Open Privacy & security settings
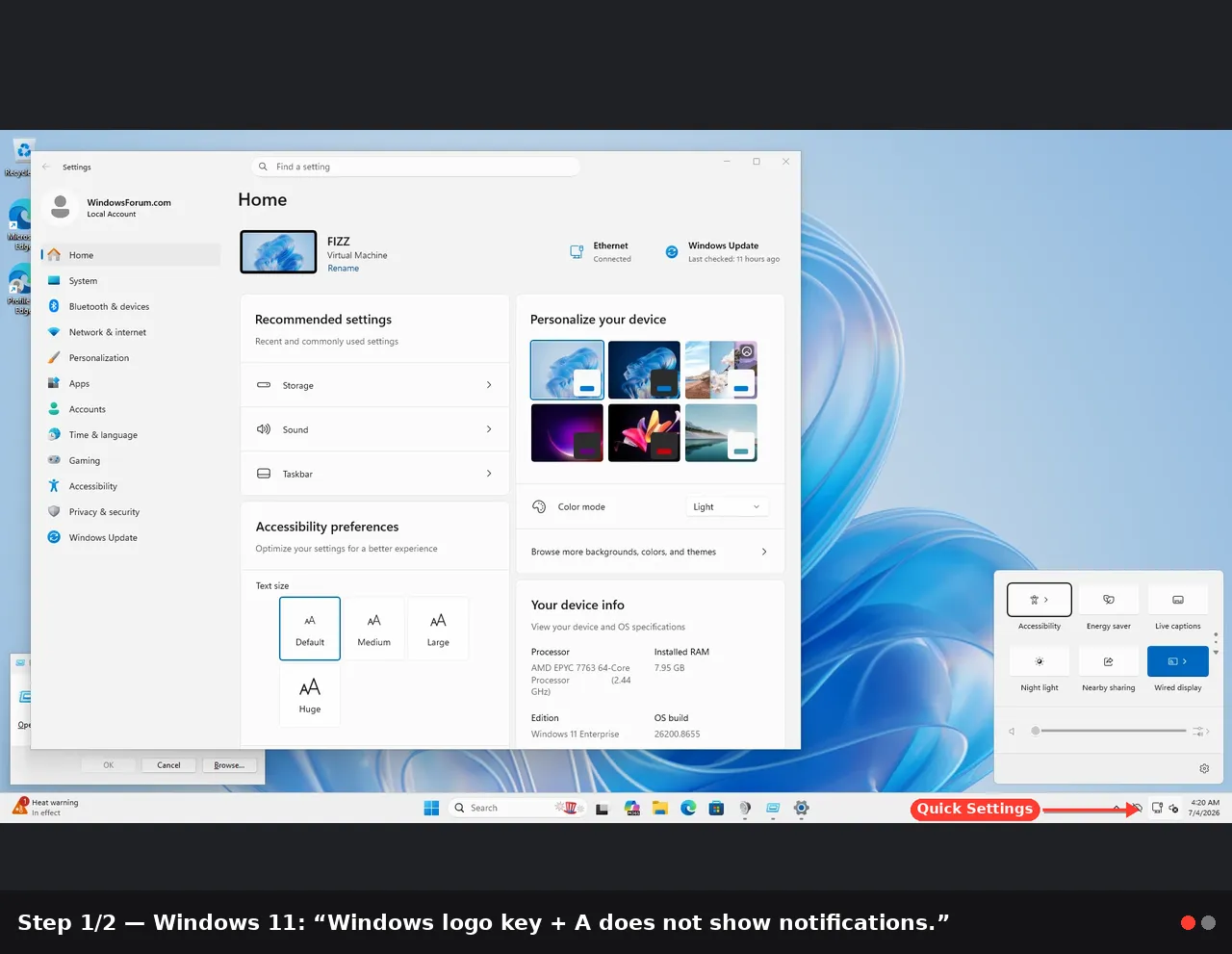 coord(131,512)
